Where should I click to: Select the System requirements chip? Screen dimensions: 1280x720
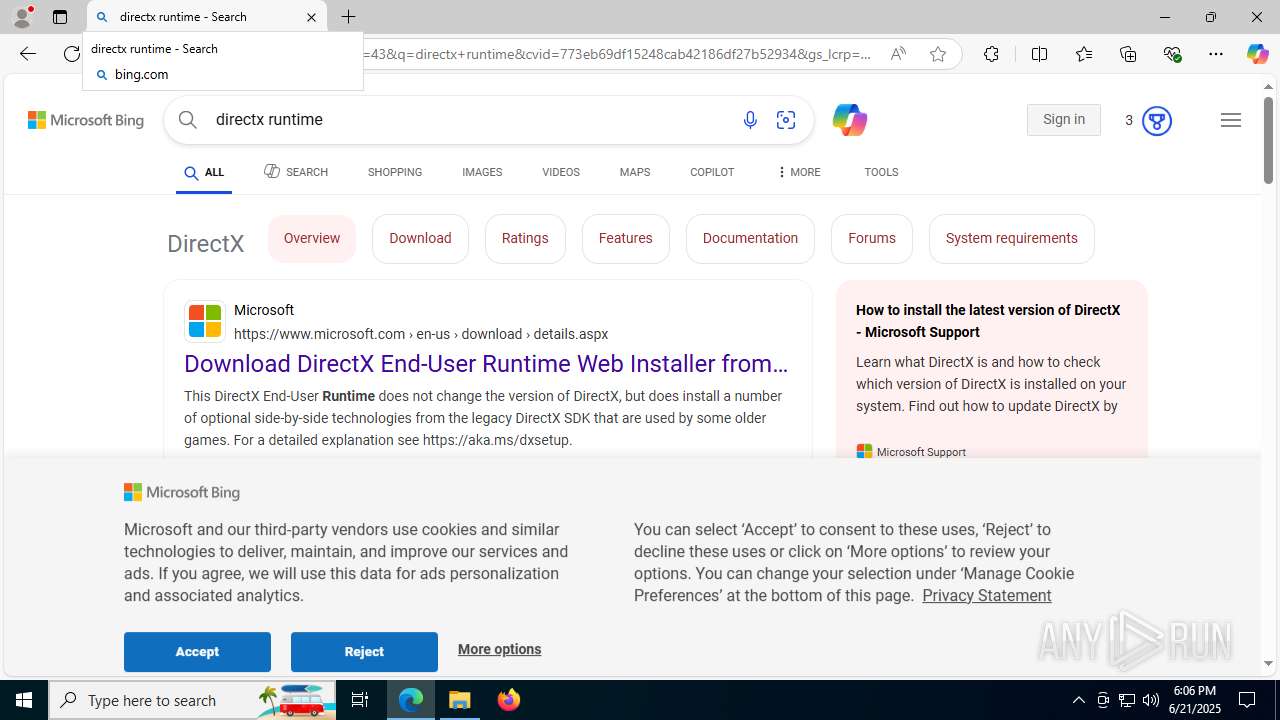tap(1012, 239)
